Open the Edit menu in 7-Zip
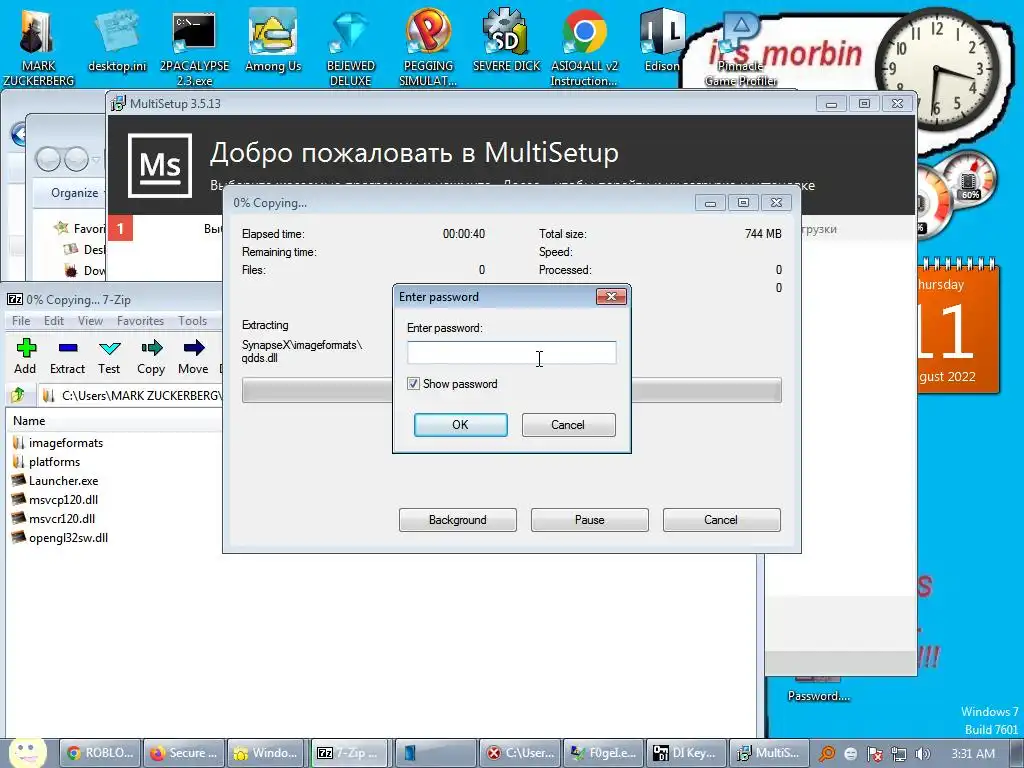Screen dimensions: 1024x768 click(54, 321)
